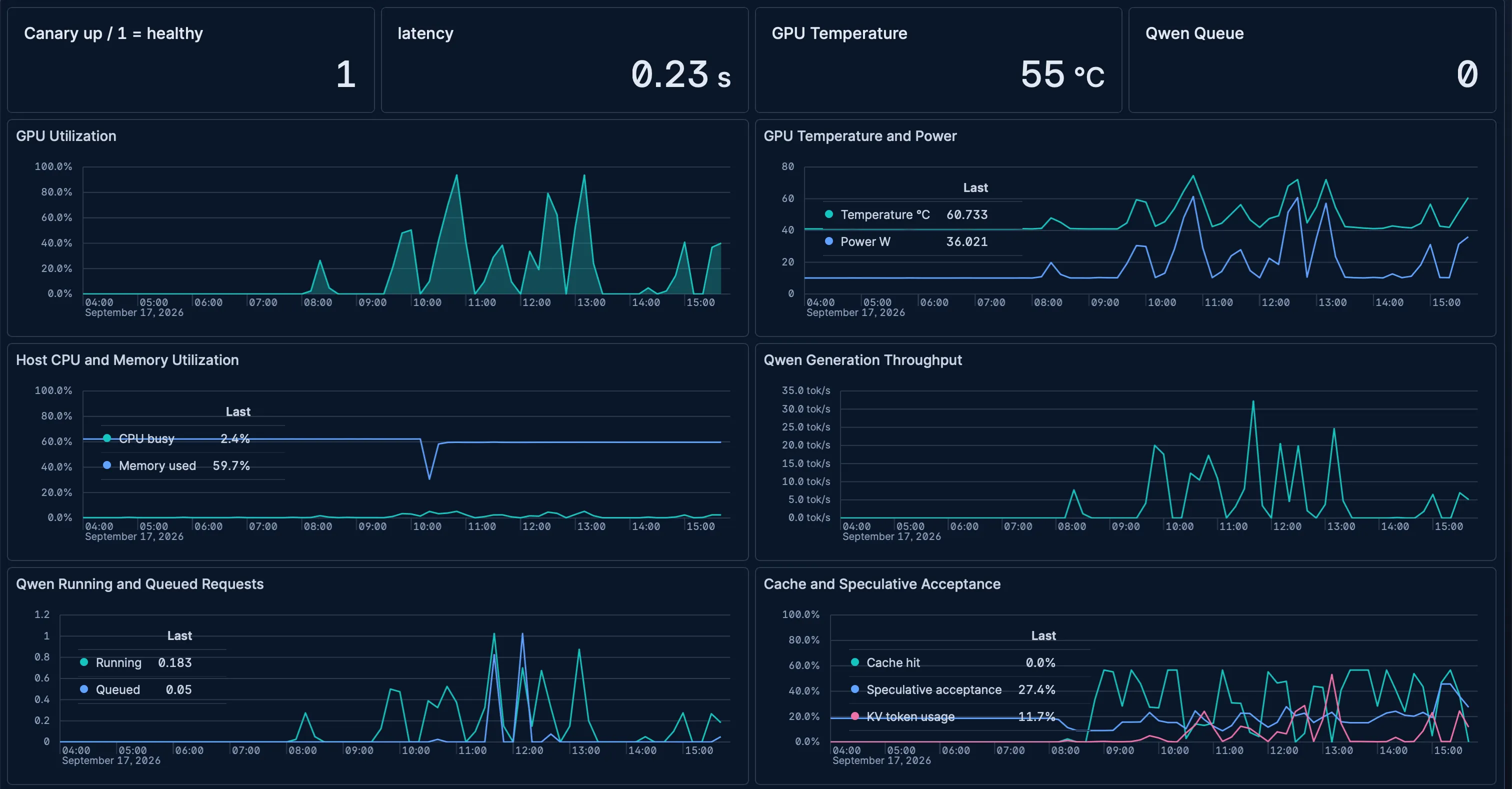Click the teal CPU busy color dot
This screenshot has width=1512, height=789.
click(x=107, y=438)
